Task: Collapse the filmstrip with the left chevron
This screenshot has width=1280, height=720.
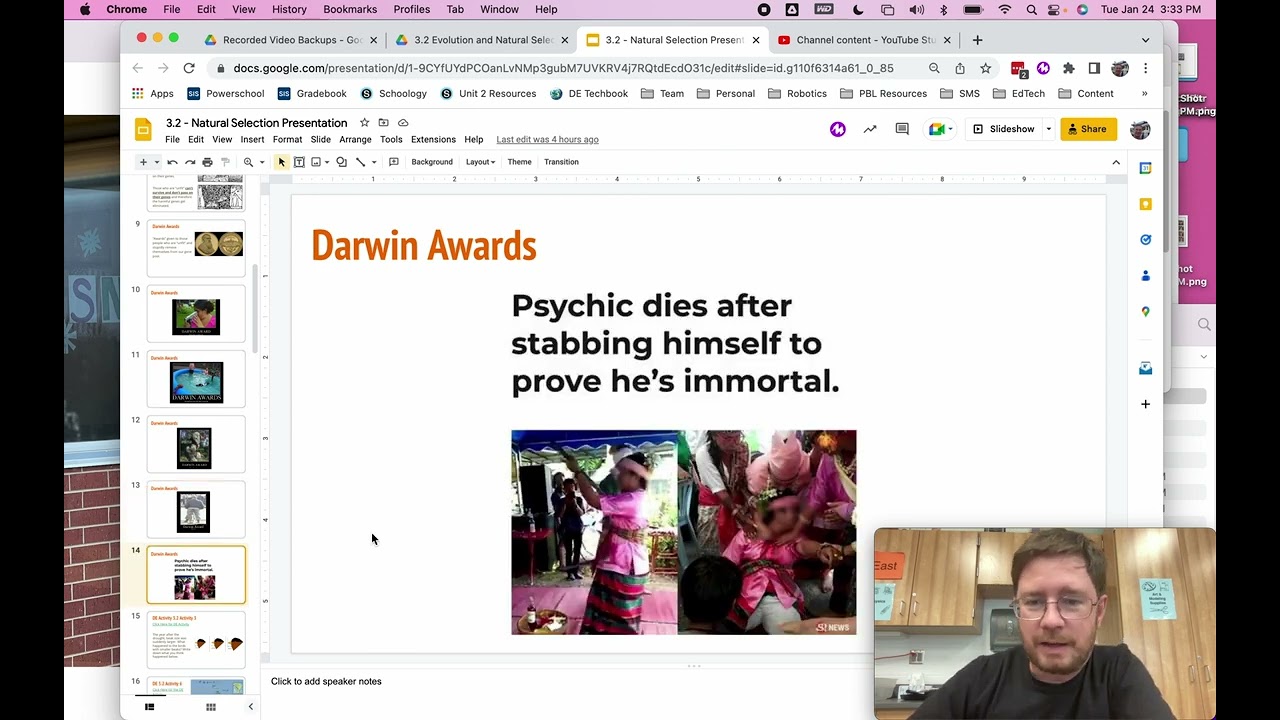Action: 250,707
